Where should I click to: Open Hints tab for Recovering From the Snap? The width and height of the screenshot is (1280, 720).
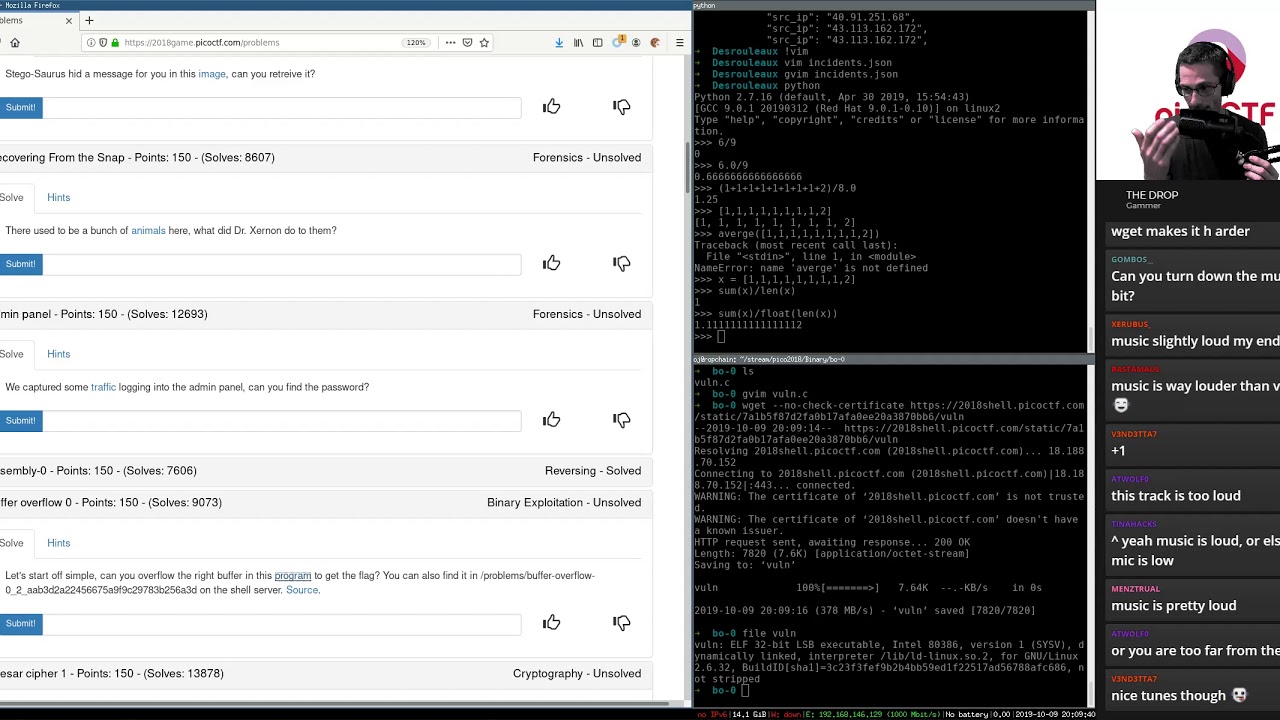58,198
